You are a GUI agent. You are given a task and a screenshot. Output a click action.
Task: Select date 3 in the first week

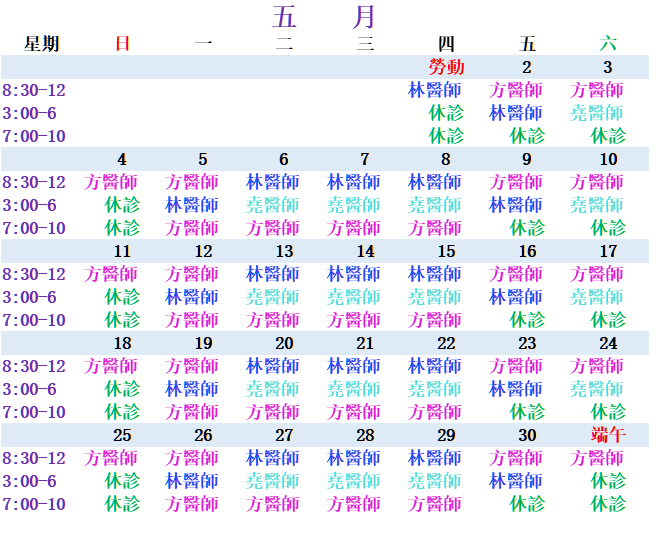pyautogui.click(x=608, y=67)
